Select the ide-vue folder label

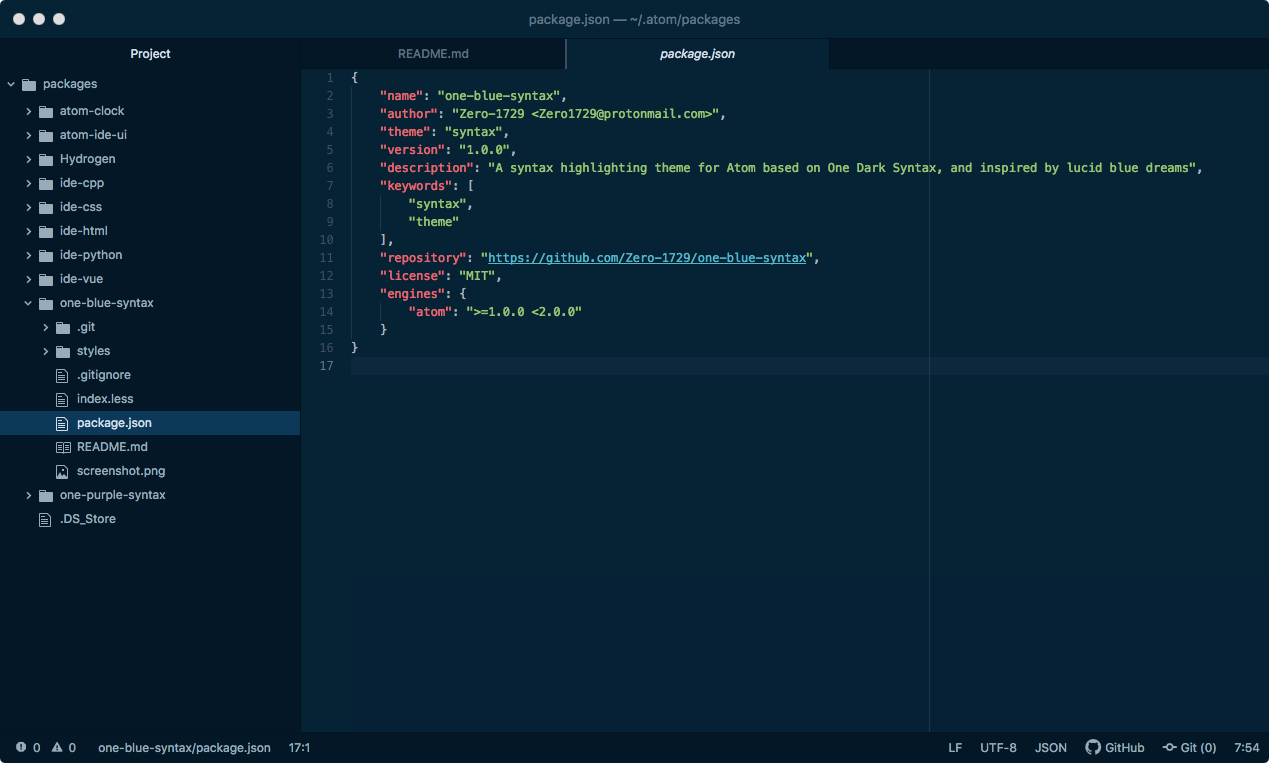pos(81,279)
